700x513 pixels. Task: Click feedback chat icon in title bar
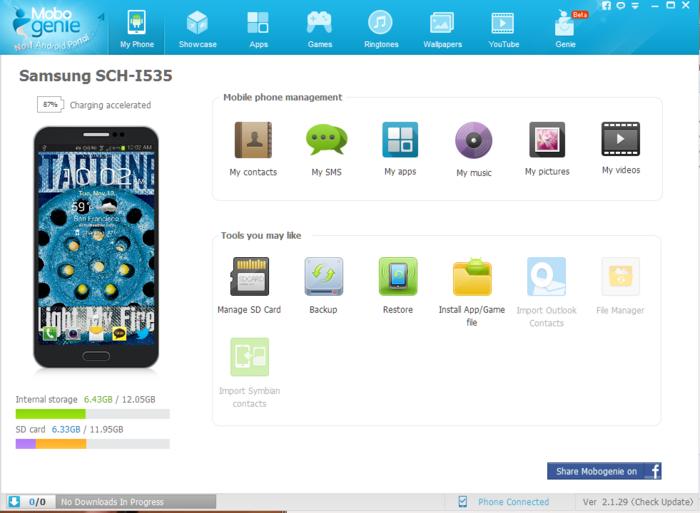click(x=621, y=5)
